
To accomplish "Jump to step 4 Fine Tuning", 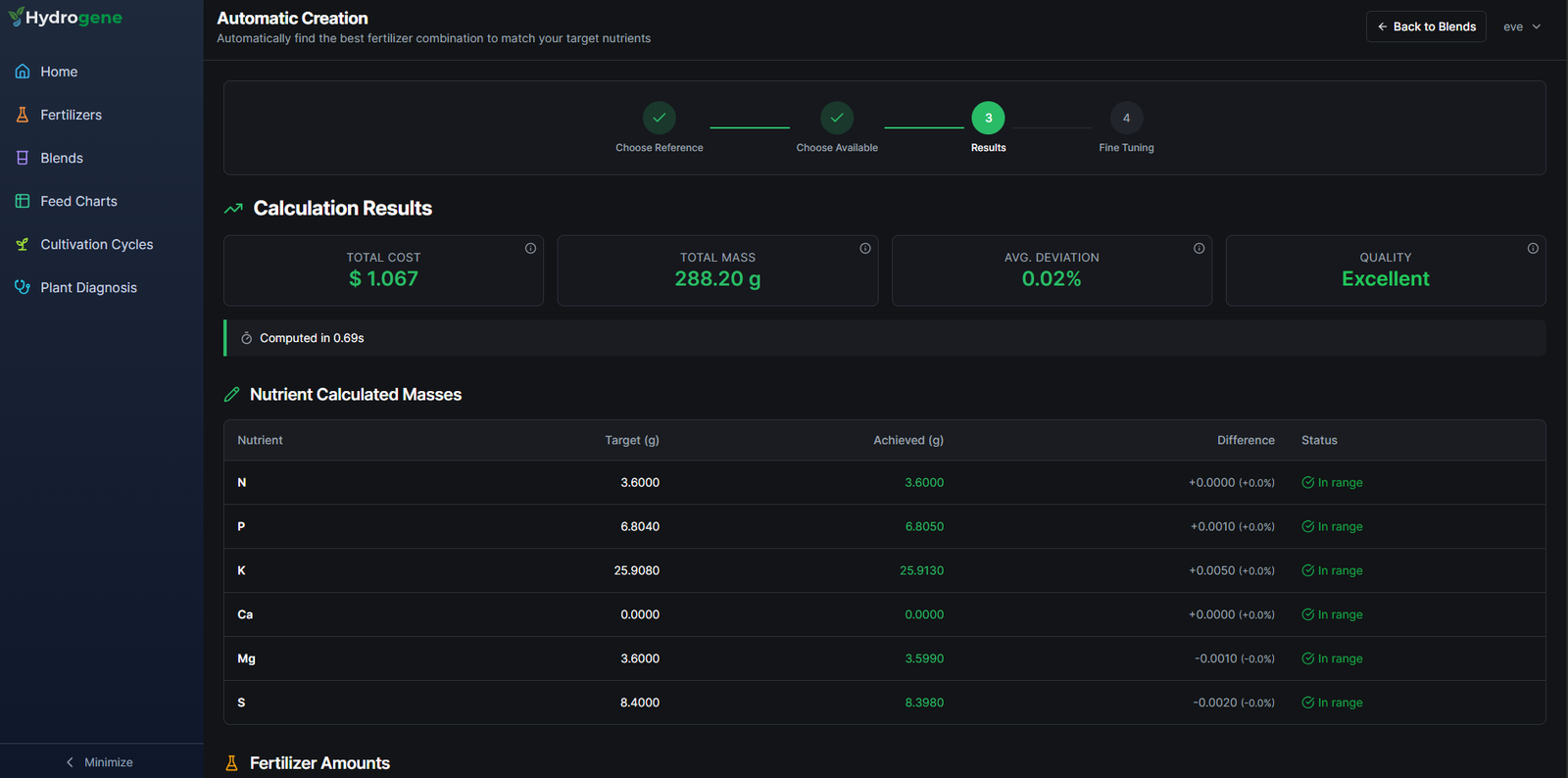I will click(x=1126, y=118).
